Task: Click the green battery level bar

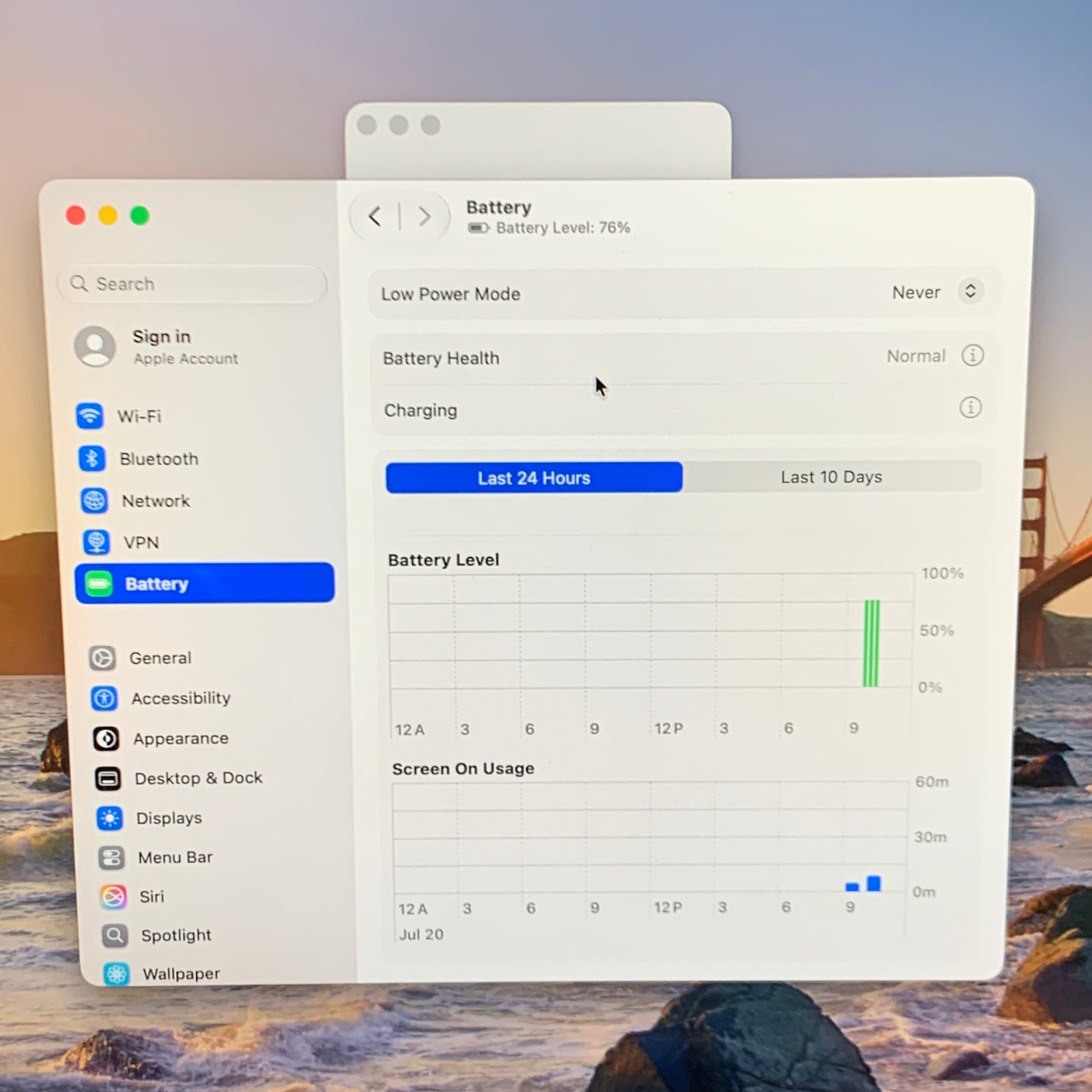Action: (871, 643)
